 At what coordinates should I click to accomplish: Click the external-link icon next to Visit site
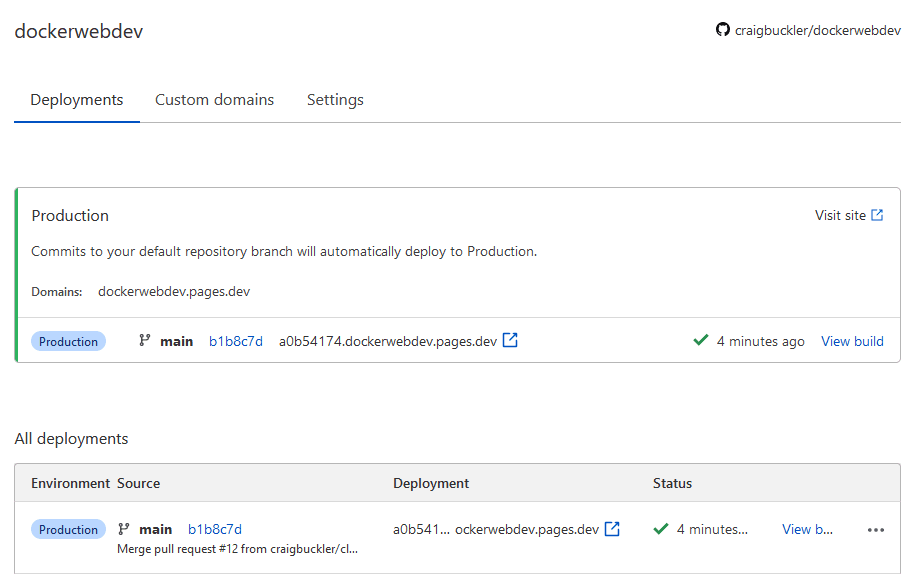click(877, 215)
